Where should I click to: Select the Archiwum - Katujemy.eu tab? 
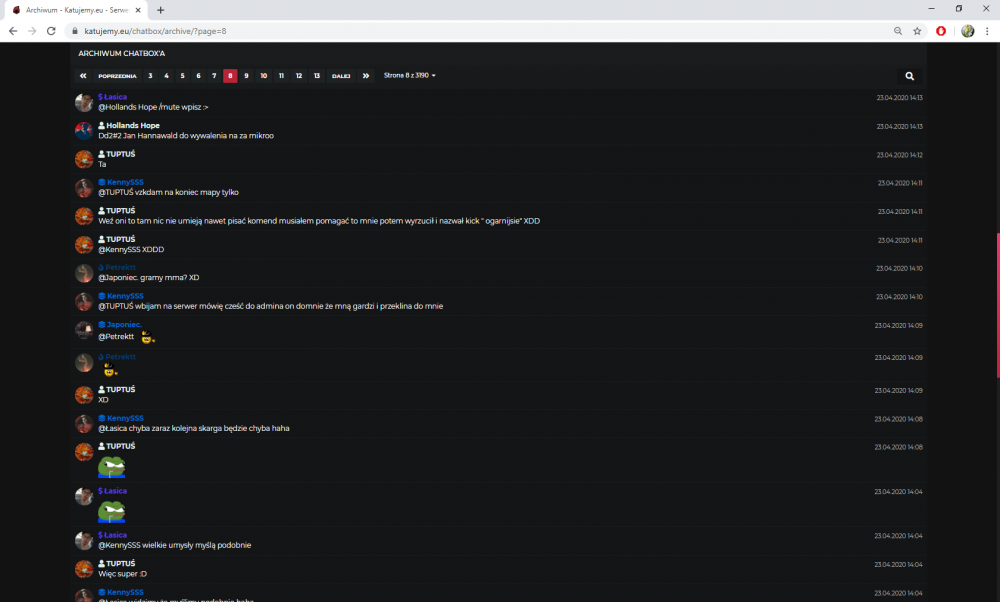(x=77, y=10)
